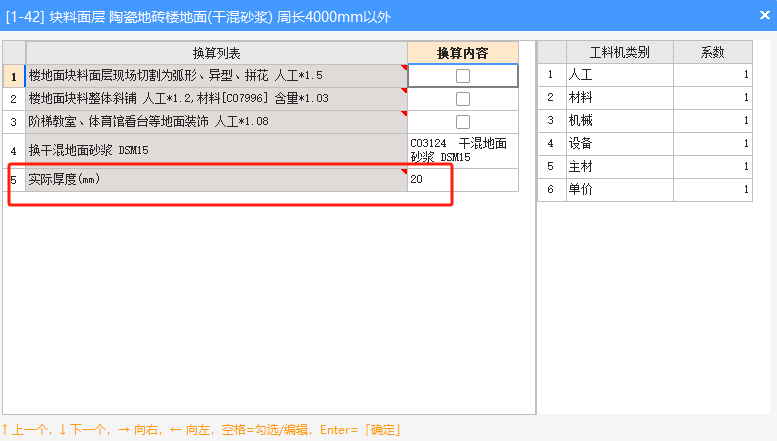Edit the coefficient value for 主材
The width and height of the screenshot is (777, 441).
pyautogui.click(x=713, y=166)
